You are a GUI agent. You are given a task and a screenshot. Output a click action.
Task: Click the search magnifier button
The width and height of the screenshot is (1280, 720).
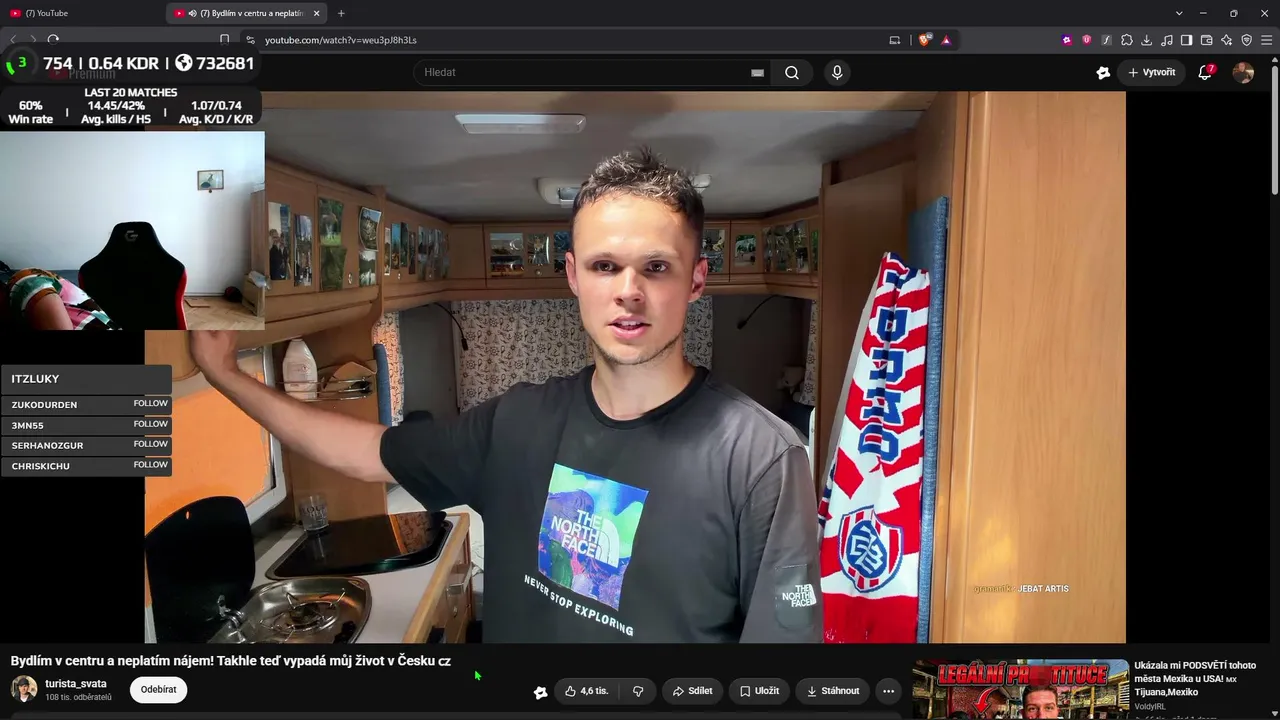792,72
